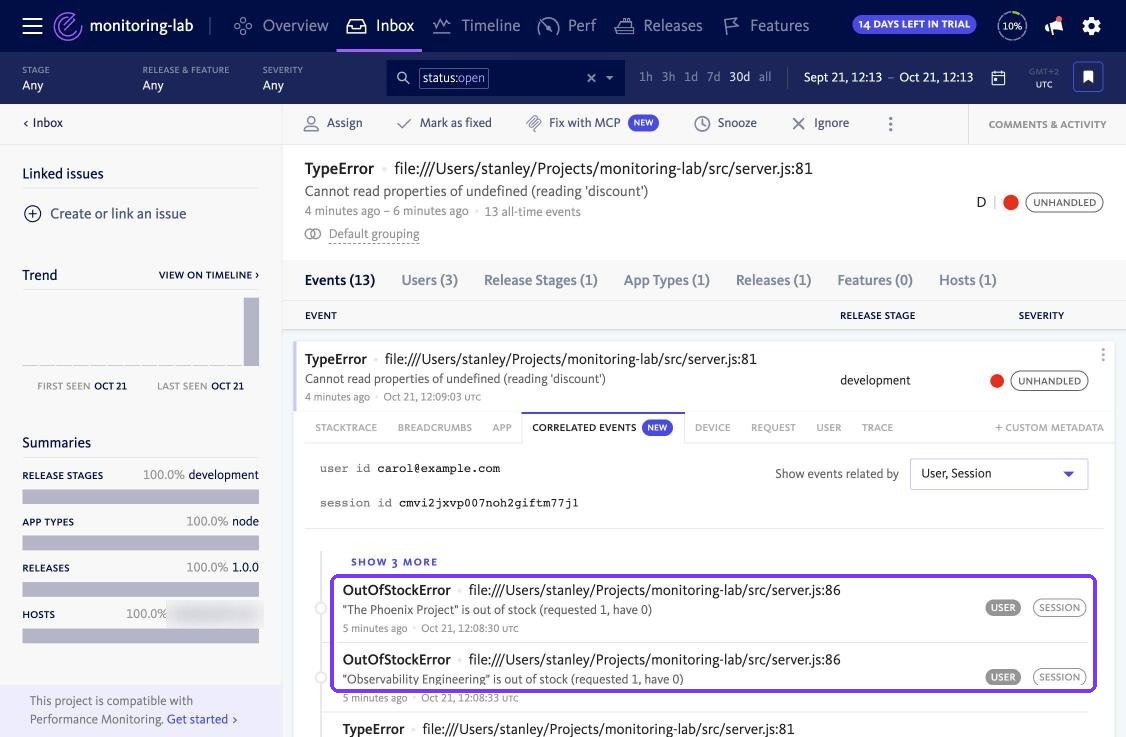
Task: Open the Features nav item
Action: coord(766,26)
